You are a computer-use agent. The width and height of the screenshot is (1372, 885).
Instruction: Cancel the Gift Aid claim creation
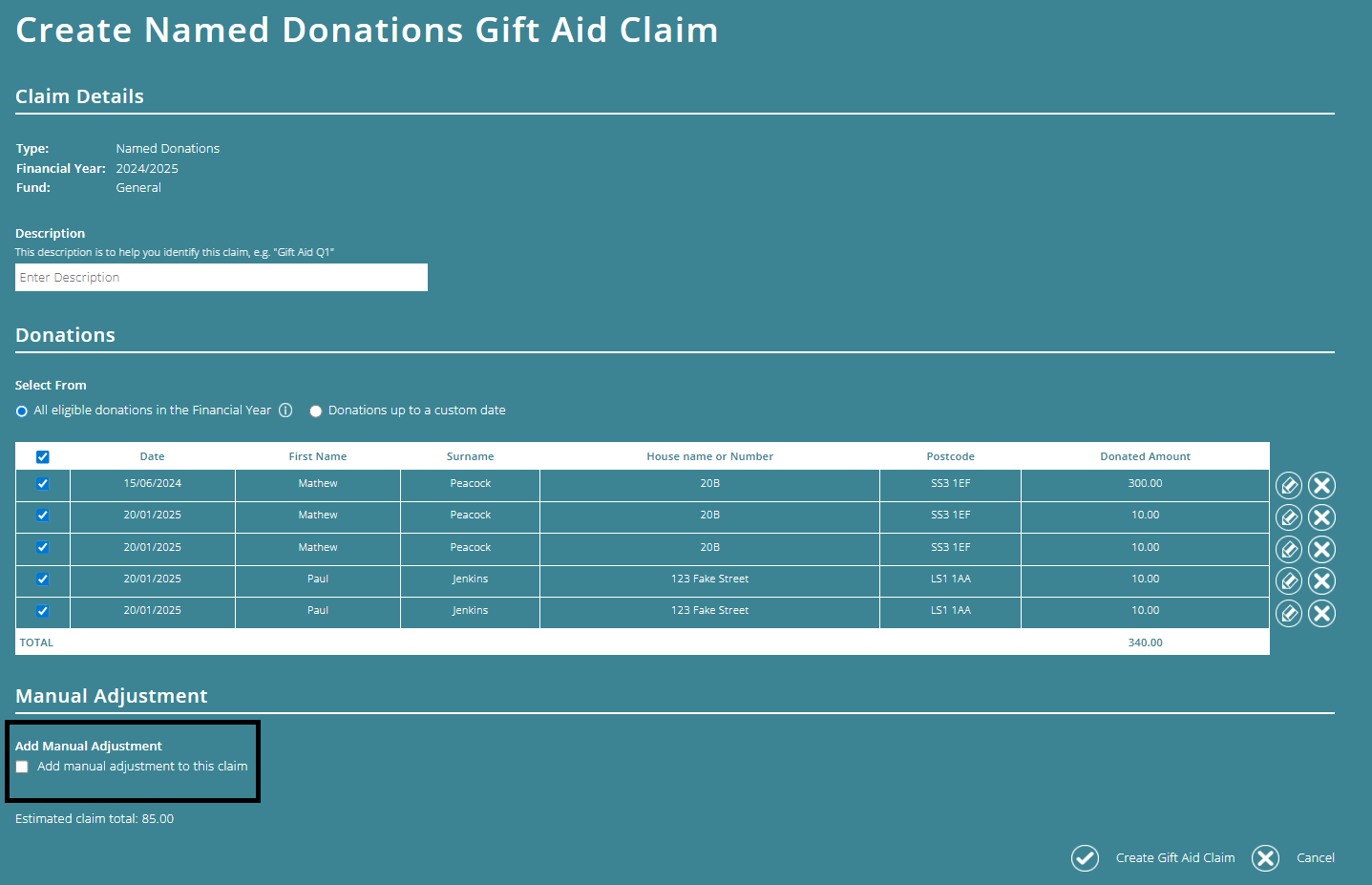(1315, 857)
